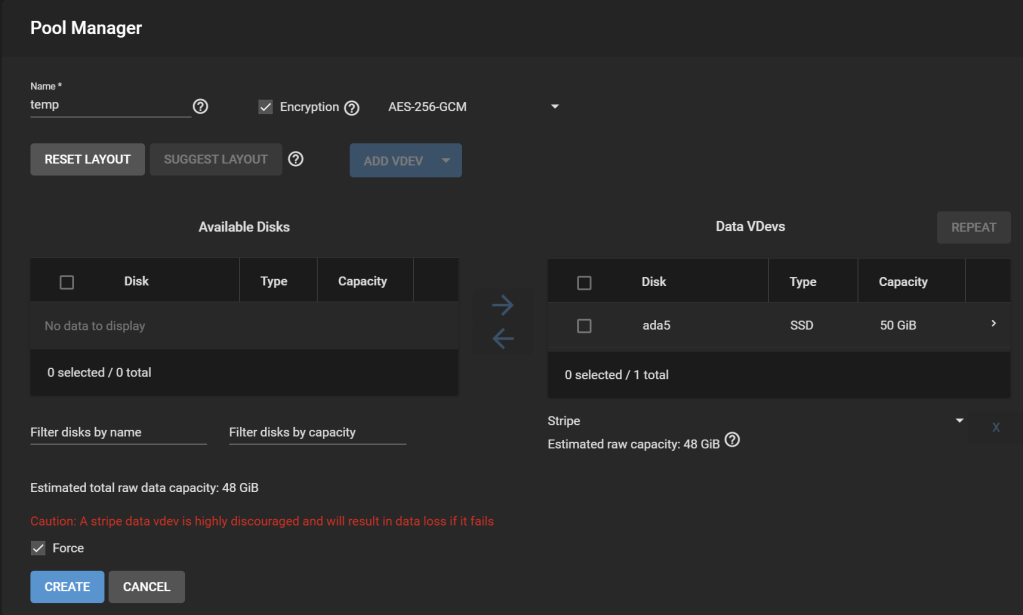Click the left arrow to remove disks
Screen dimensions: 1023x615
pyautogui.click(x=503, y=339)
